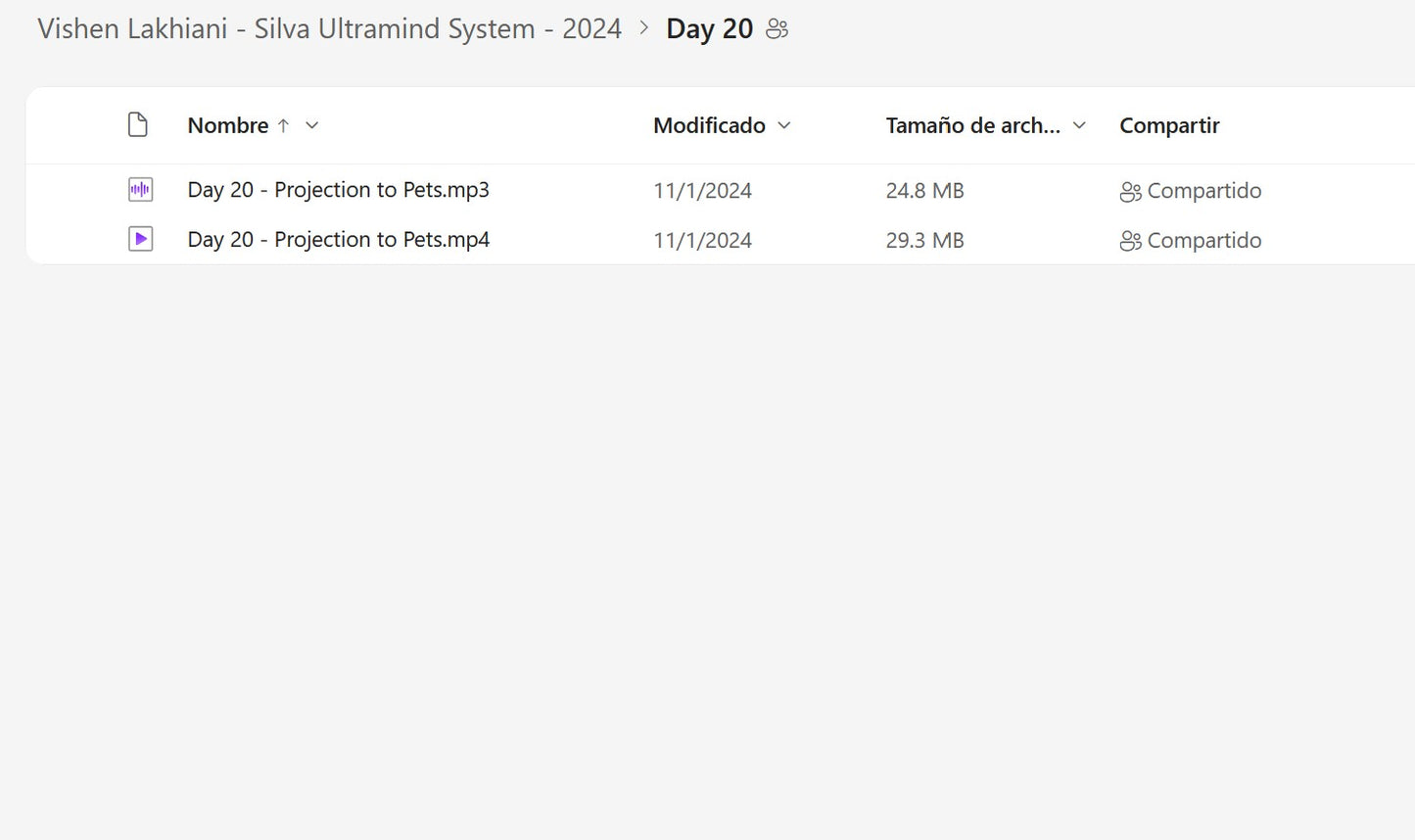This screenshot has width=1415, height=840.
Task: Expand the Nombre column dropdown chevron
Action: (312, 125)
